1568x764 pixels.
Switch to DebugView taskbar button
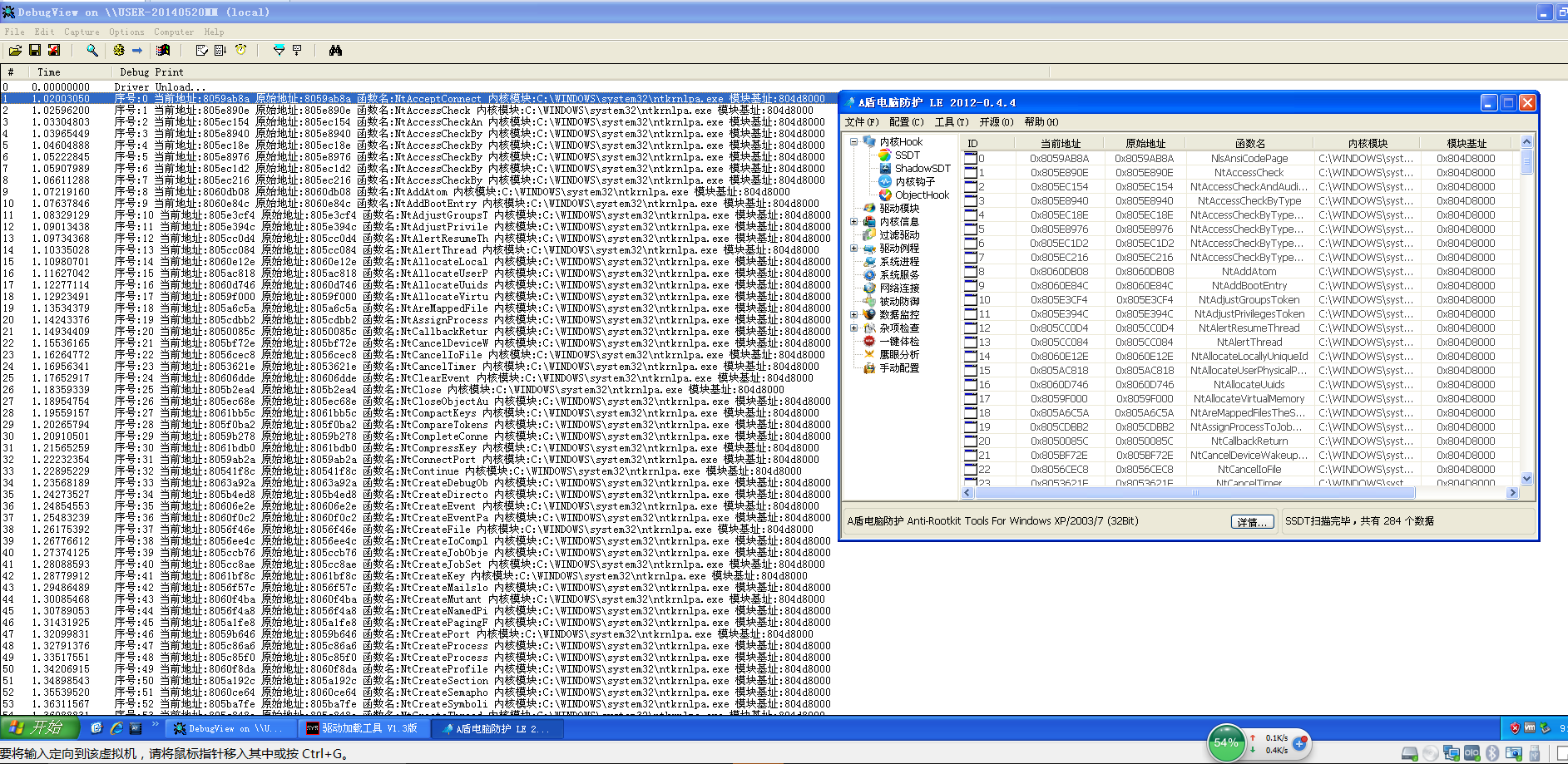[x=230, y=728]
